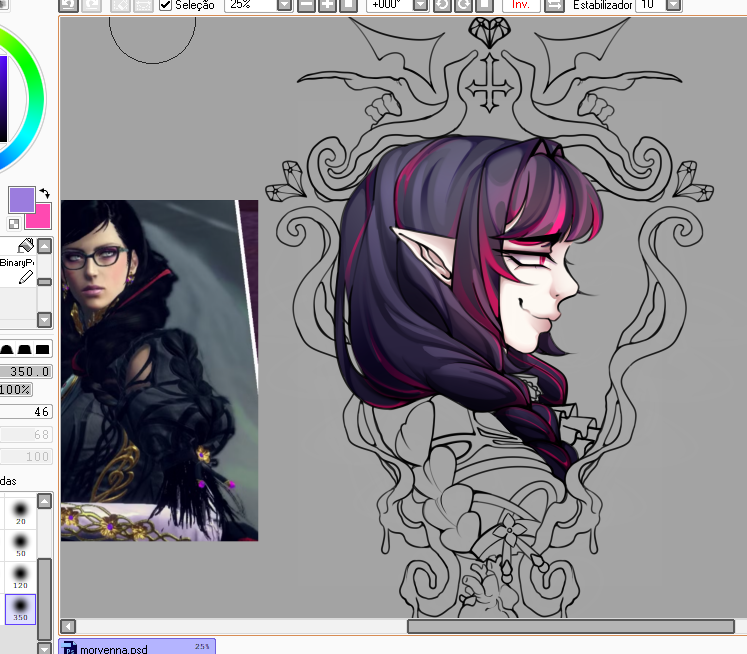This screenshot has width=747, height=654.
Task: Select the BinaryPen tool
Action: pos(18,271)
